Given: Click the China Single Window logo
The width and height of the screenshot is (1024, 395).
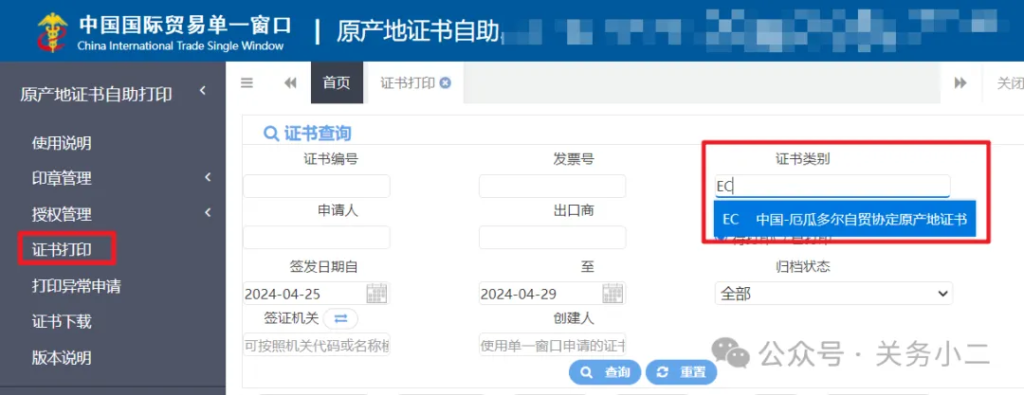Looking at the screenshot, I should pyautogui.click(x=52, y=31).
